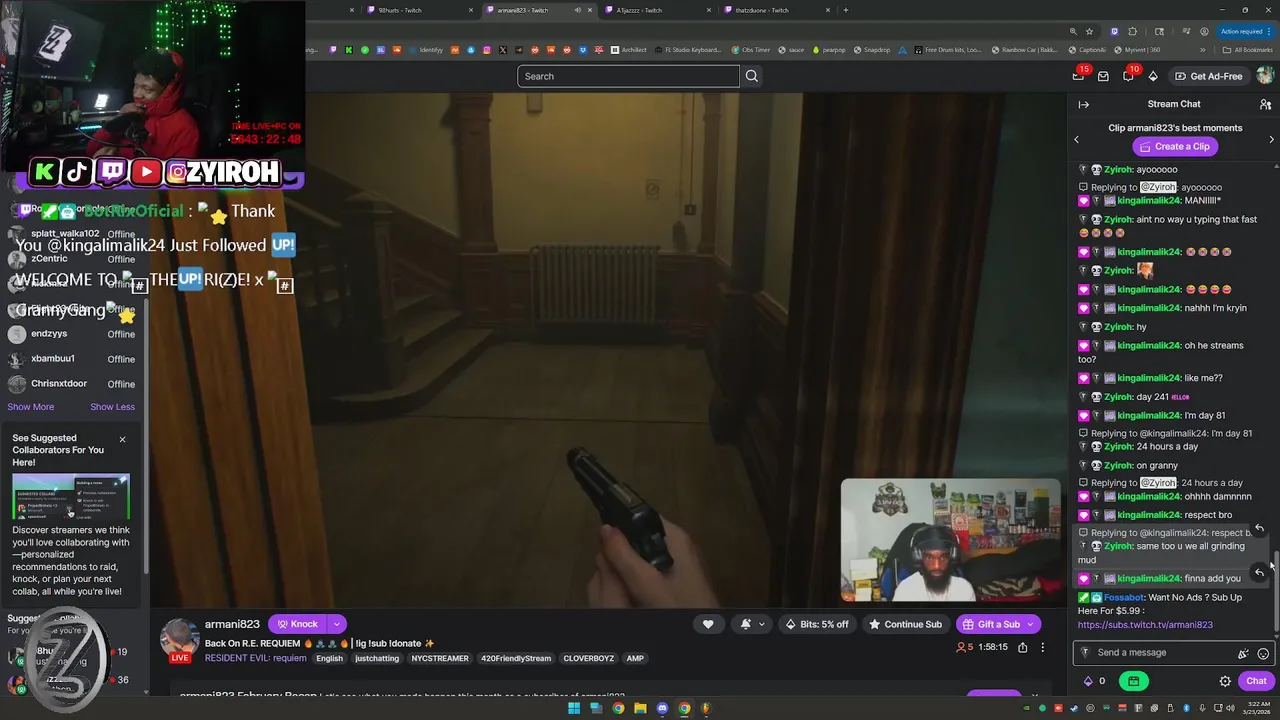Mute the armani823 Twitch tab audio
This screenshot has width=1280, height=720.
[x=577, y=10]
